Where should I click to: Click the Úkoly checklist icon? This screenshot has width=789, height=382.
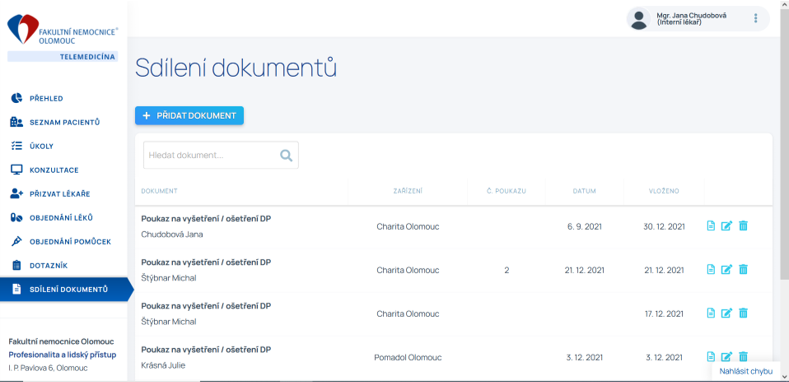(17, 146)
